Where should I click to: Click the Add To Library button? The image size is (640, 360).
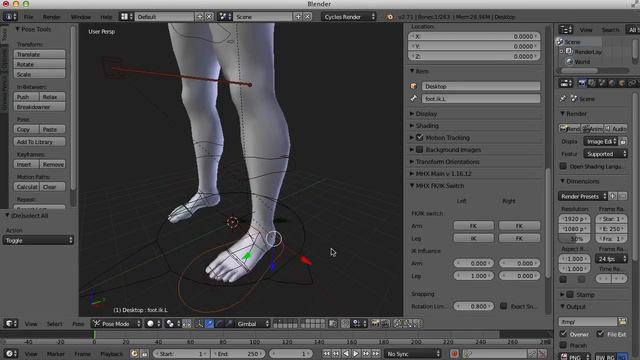(x=39, y=142)
